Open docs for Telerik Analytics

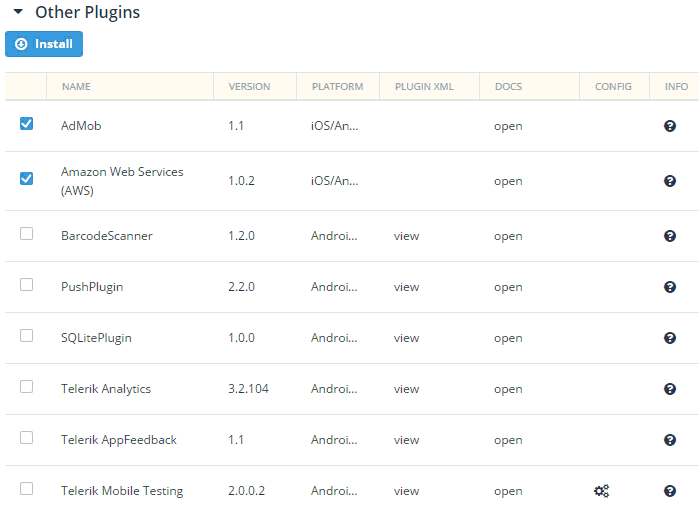coord(508,390)
